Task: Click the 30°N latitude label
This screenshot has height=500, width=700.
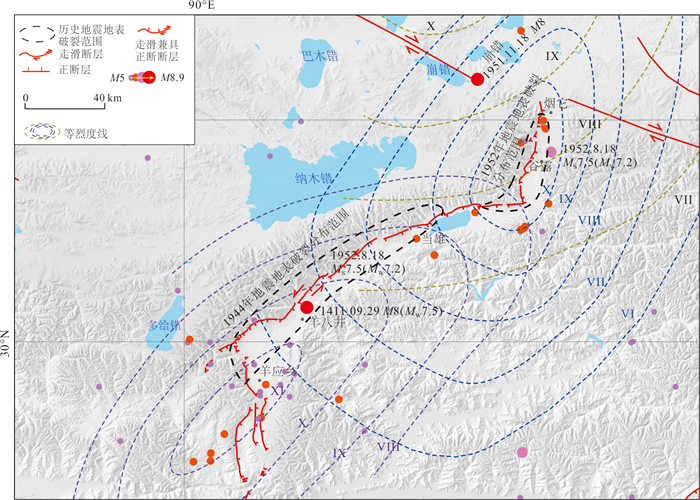Action: click(x=5, y=343)
